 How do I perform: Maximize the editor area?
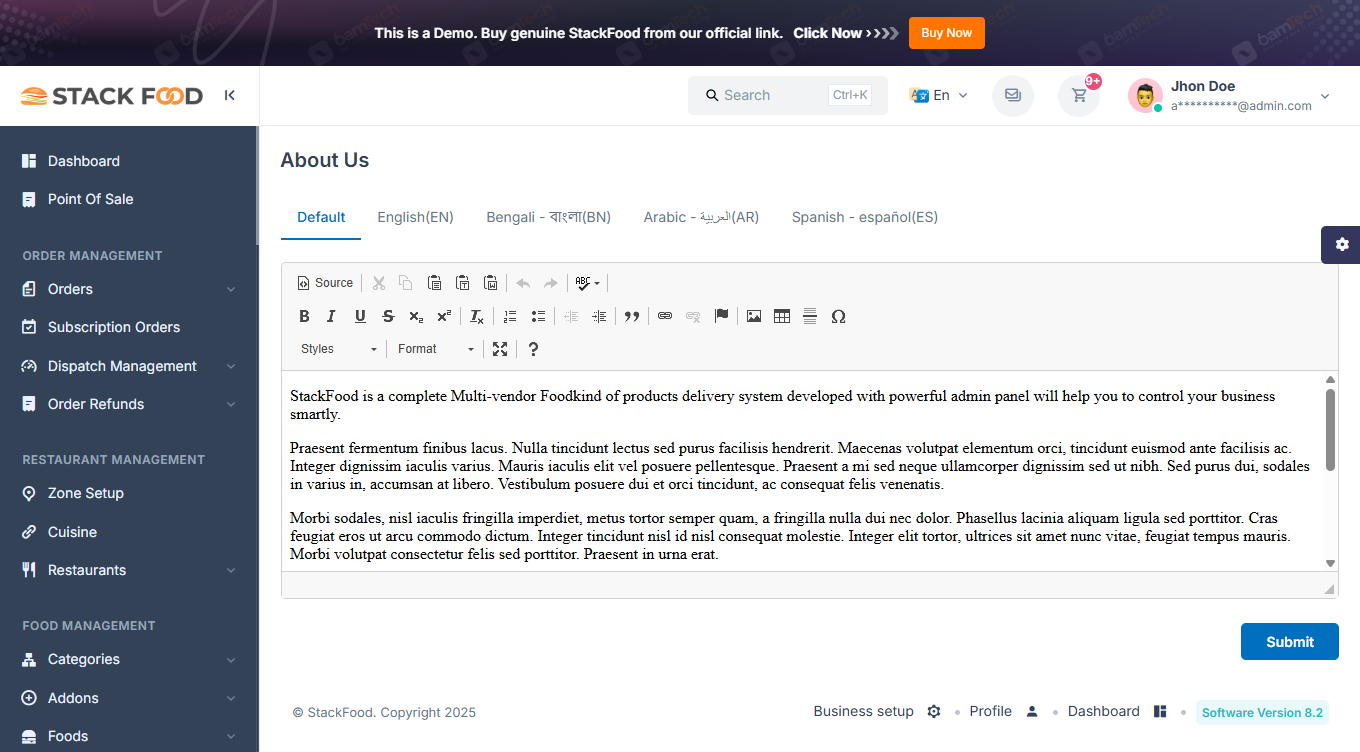coord(500,349)
